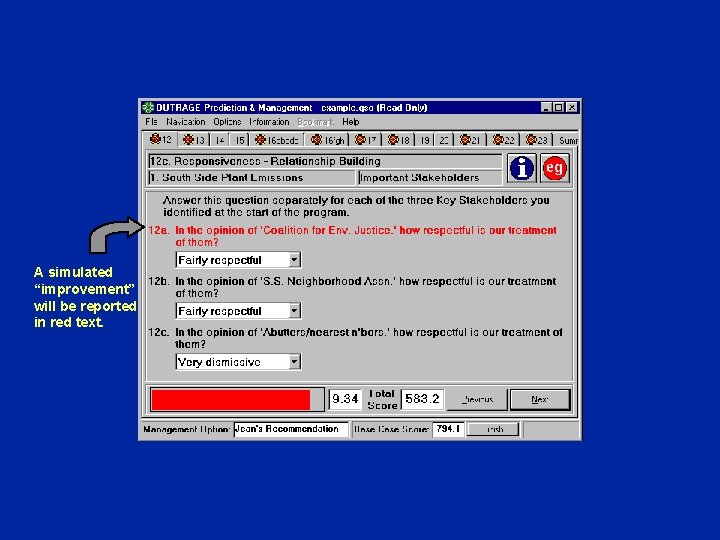Switch to the Summary tab
The width and height of the screenshot is (720, 540).
(568, 140)
